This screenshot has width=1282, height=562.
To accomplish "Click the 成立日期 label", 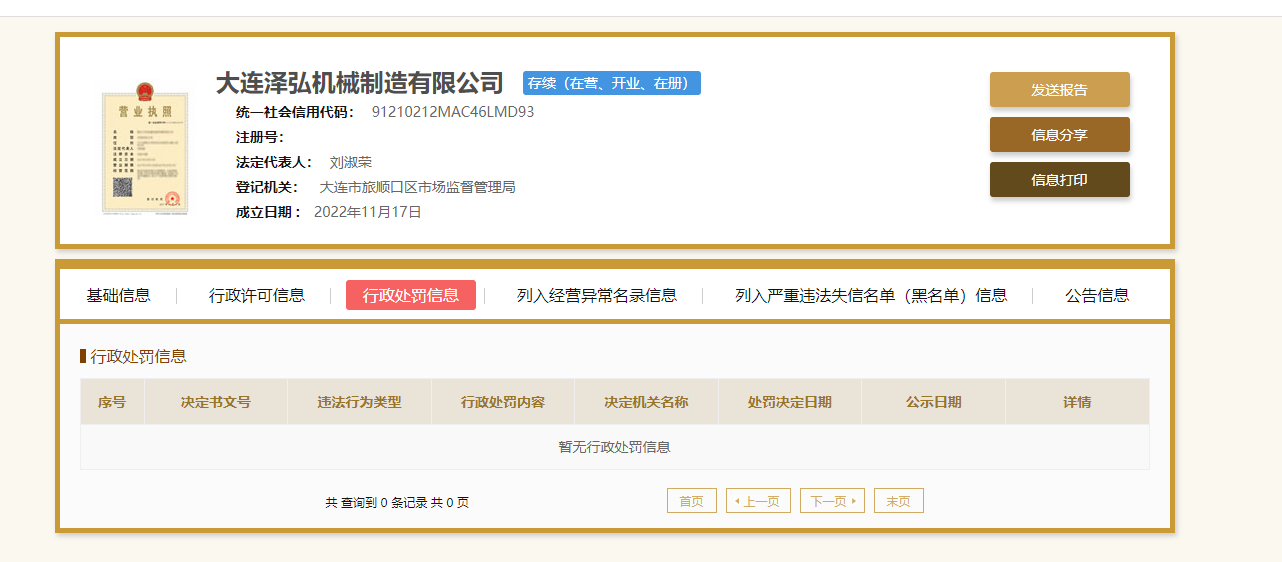I will click(x=268, y=212).
